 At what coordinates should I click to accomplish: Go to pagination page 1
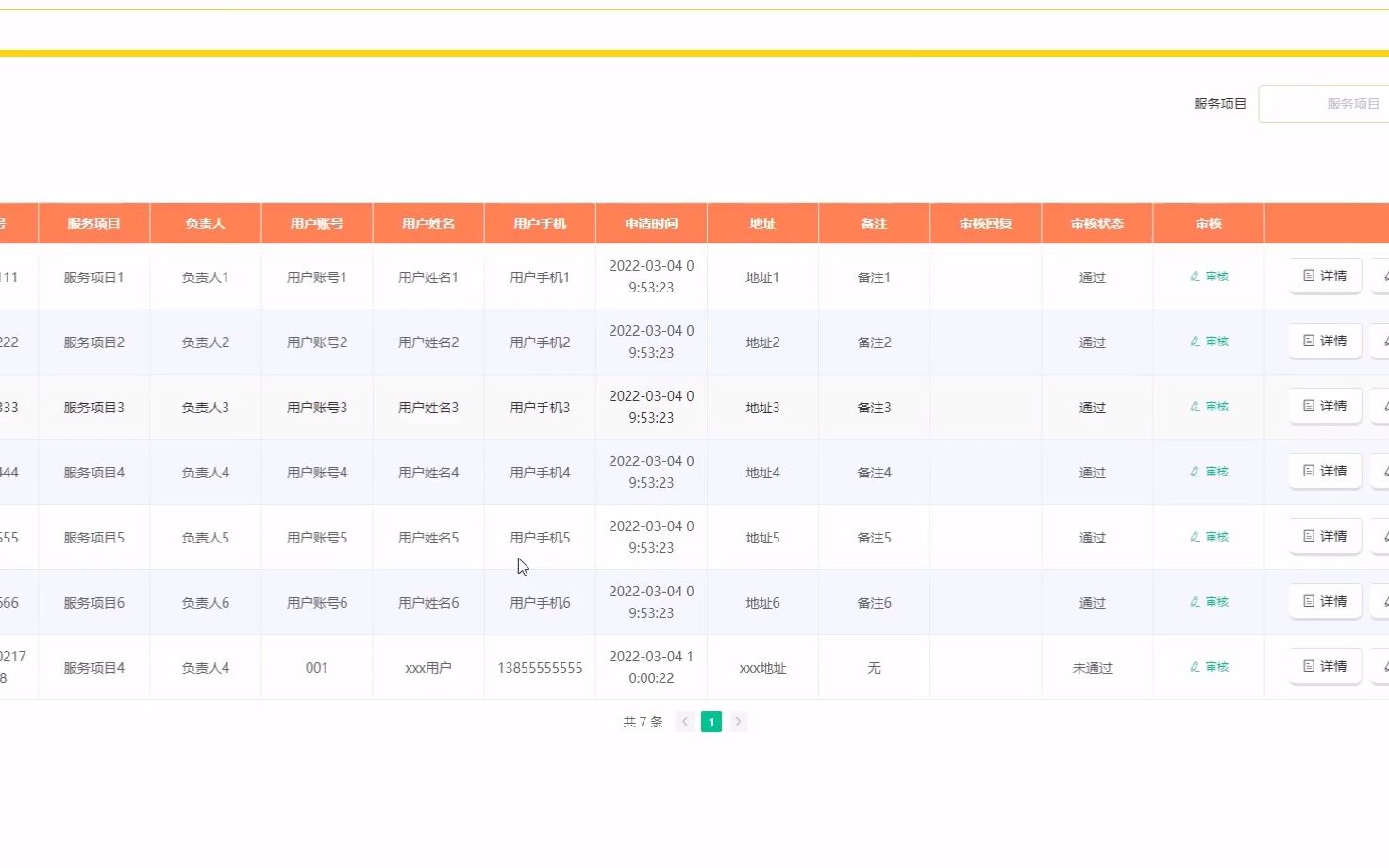tap(711, 722)
